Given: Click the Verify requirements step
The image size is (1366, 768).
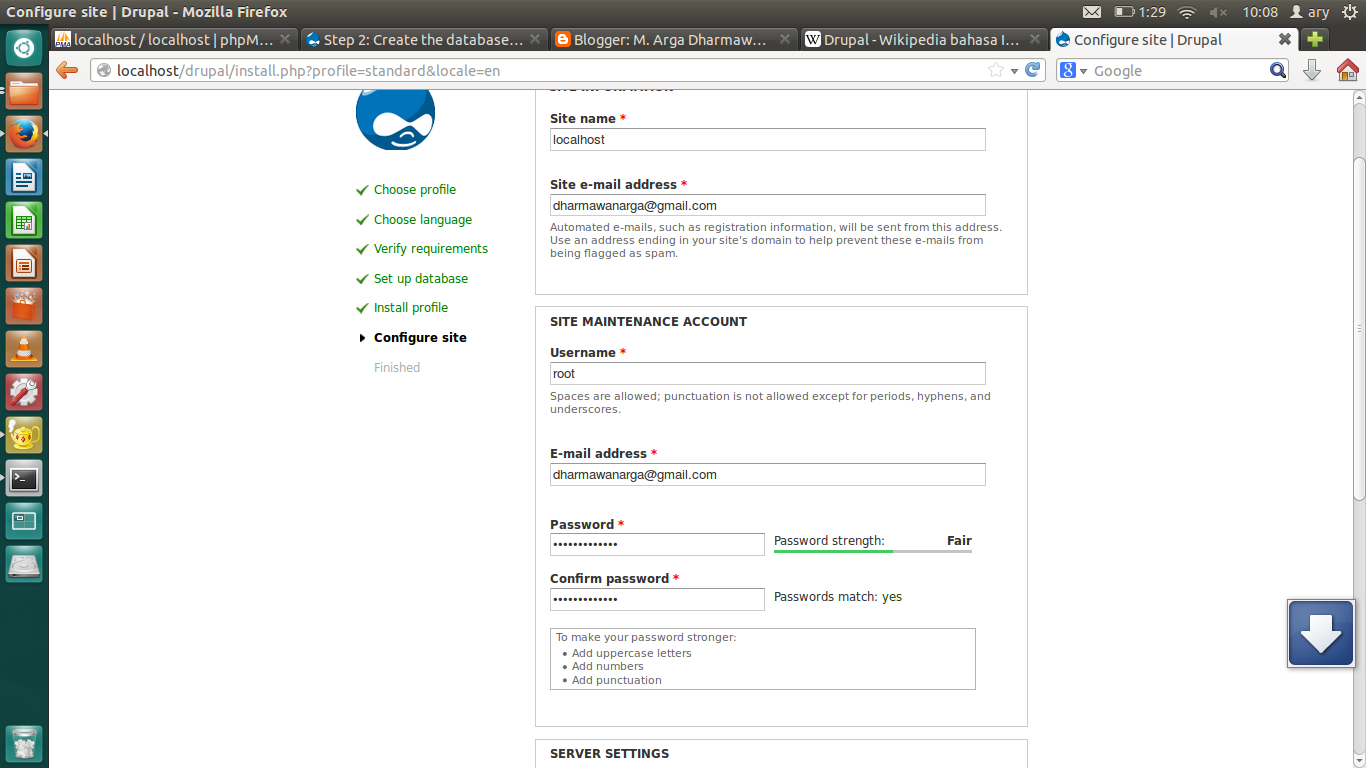Looking at the screenshot, I should [x=431, y=249].
